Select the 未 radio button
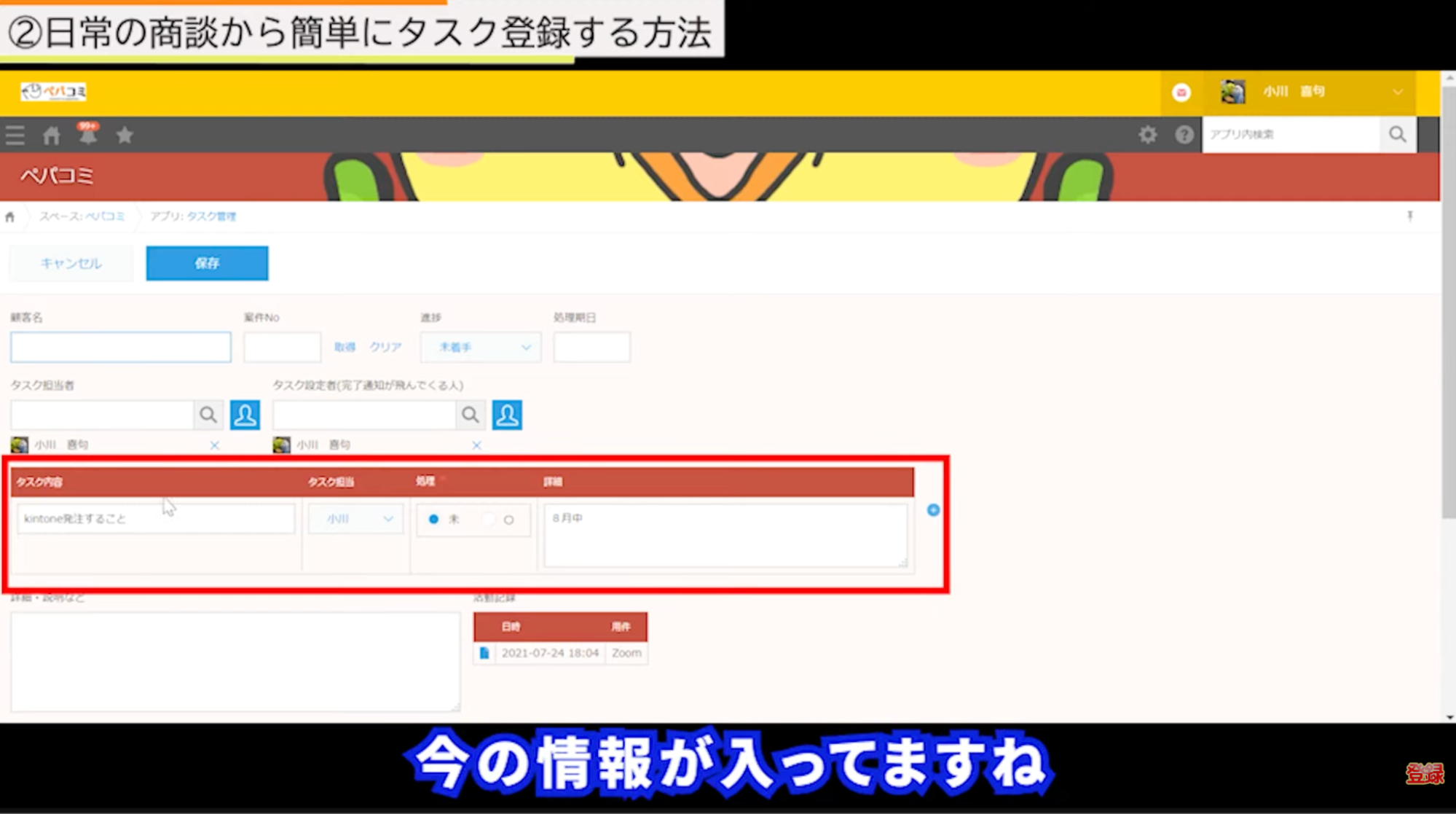The image size is (1456, 814). point(434,520)
